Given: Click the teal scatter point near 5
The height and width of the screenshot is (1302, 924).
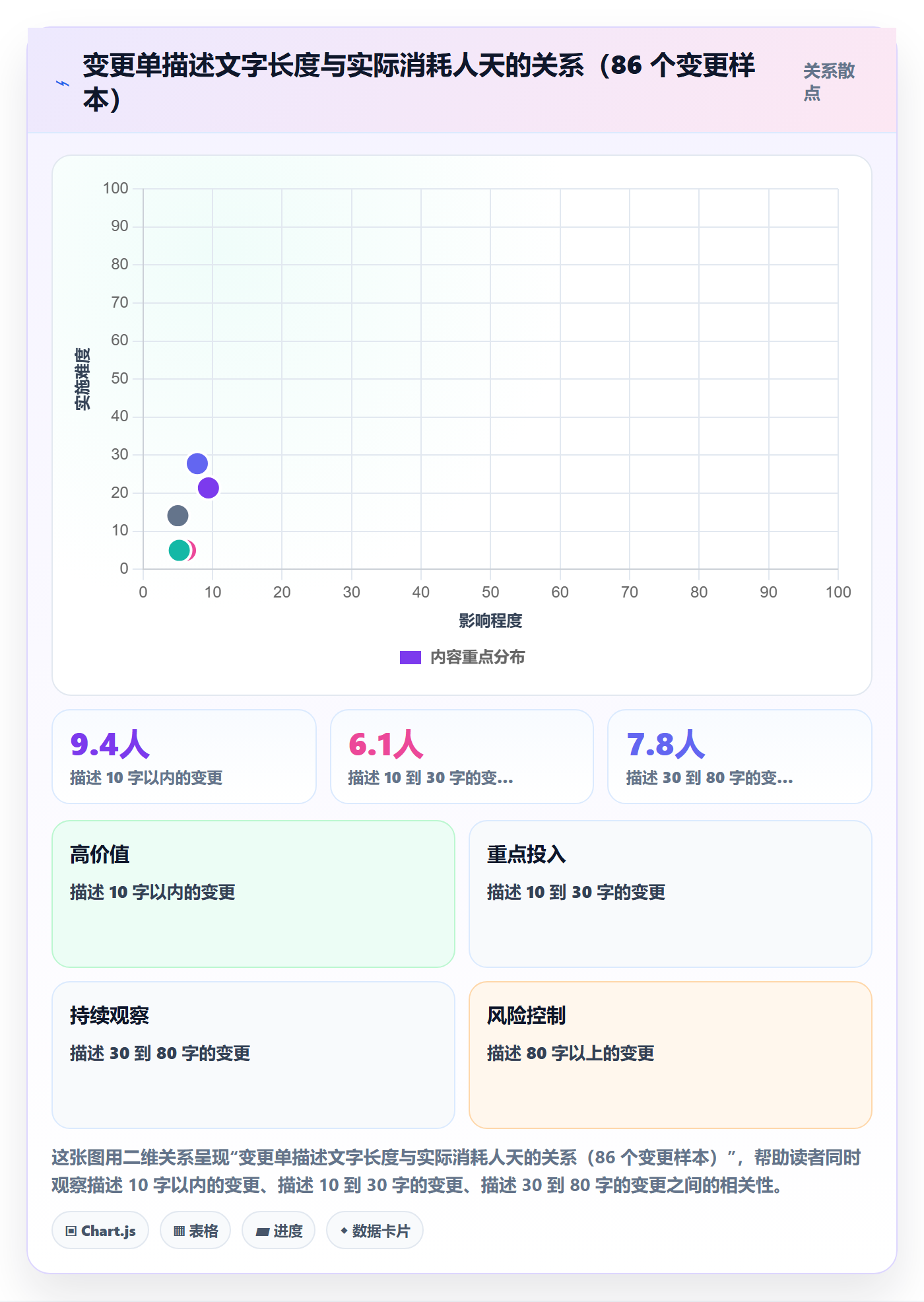Looking at the screenshot, I should (x=179, y=551).
